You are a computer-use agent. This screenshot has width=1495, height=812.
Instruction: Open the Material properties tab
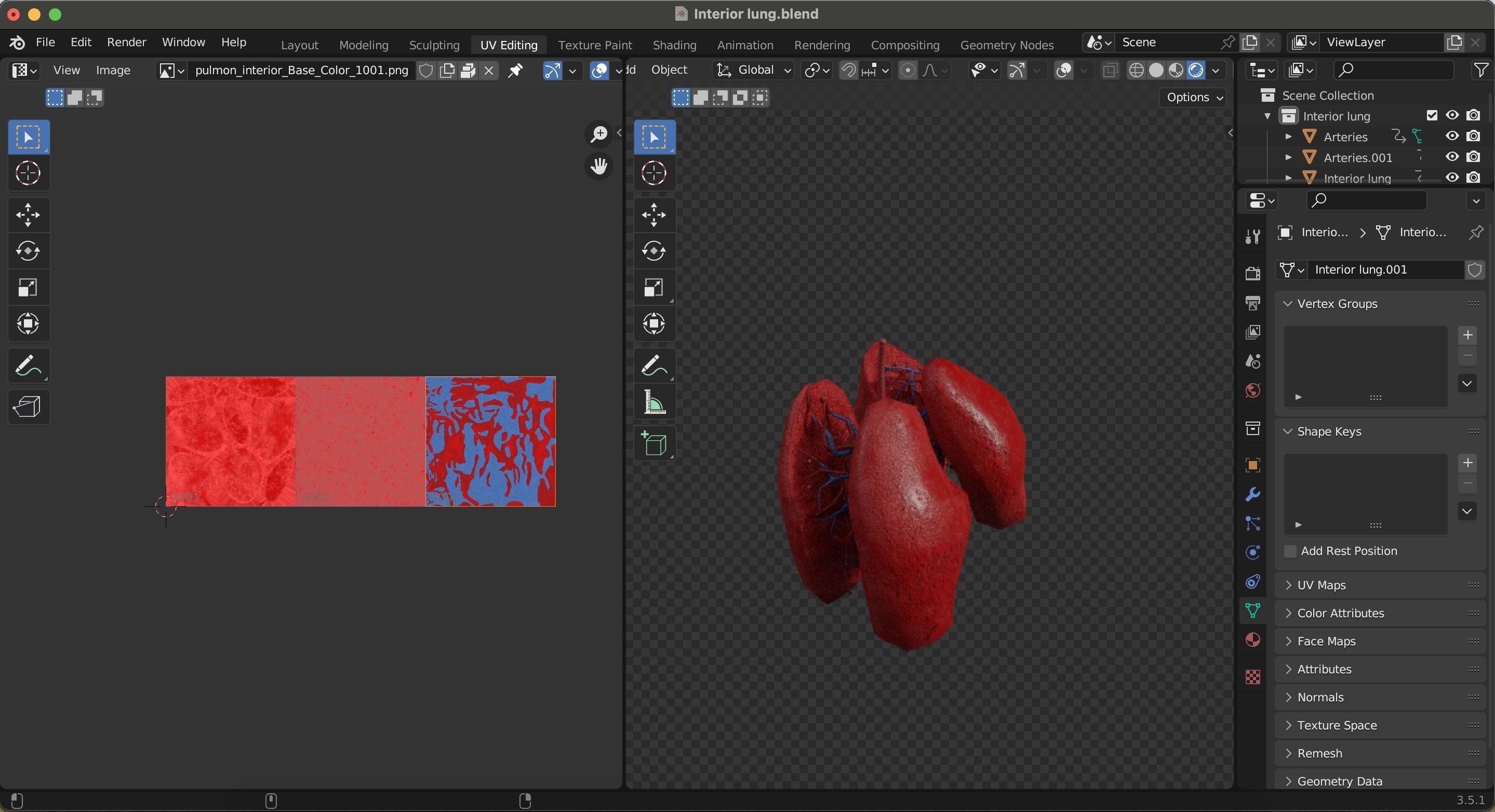[1252, 640]
